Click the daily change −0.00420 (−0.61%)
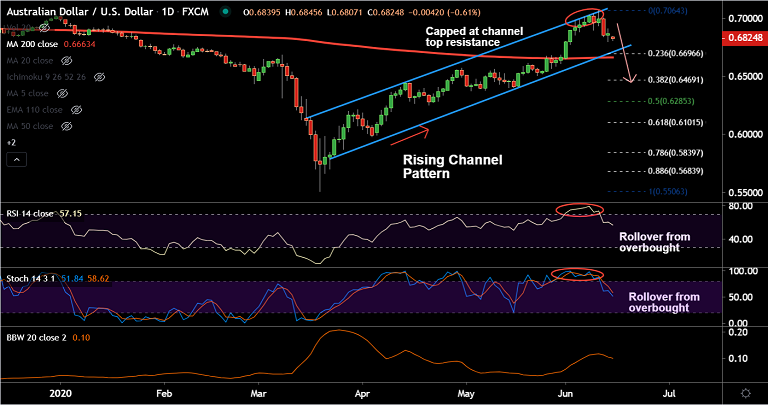768x405 pixels. pos(444,12)
